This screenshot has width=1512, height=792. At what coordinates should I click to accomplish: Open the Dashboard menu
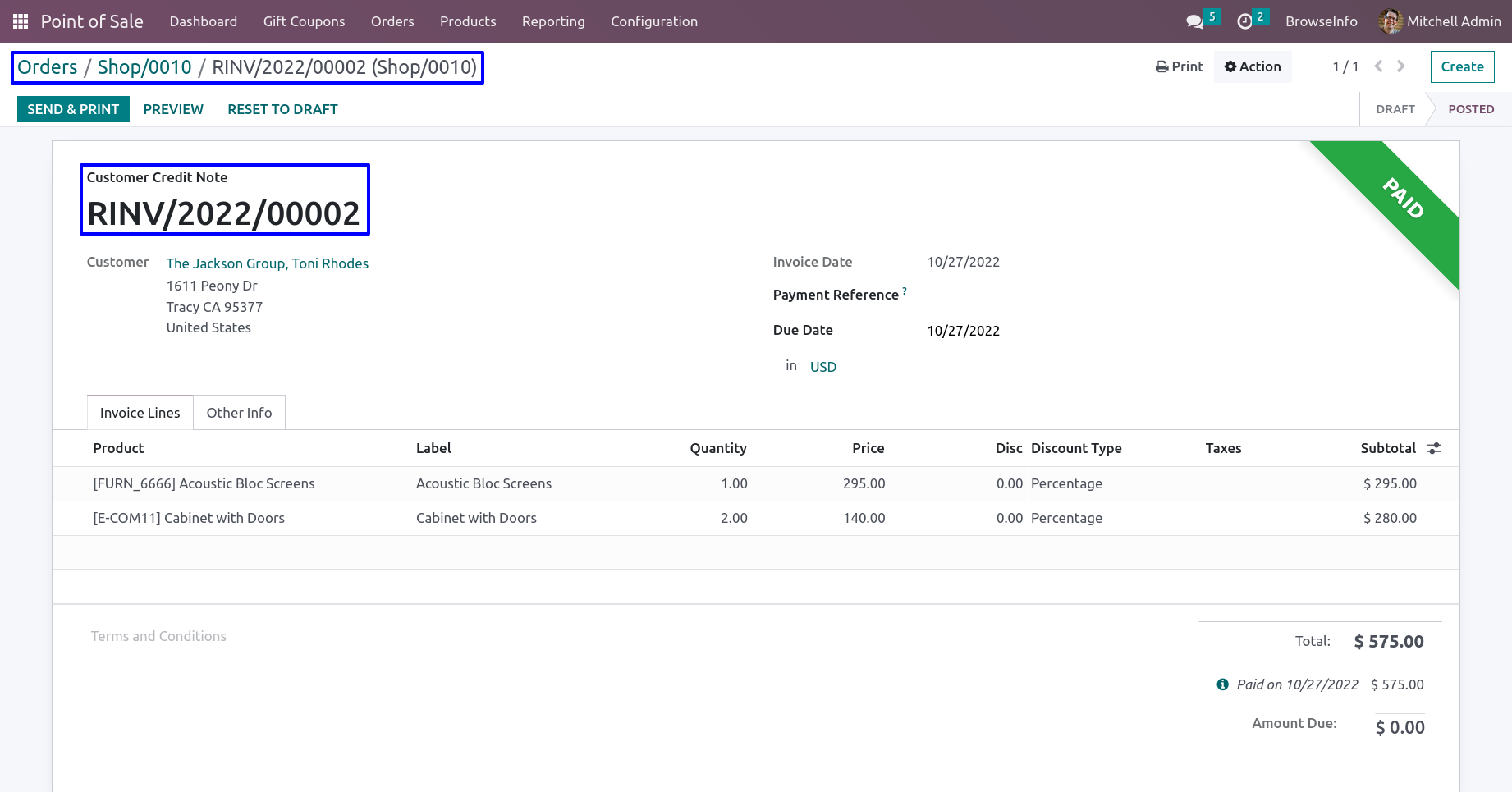point(204,21)
